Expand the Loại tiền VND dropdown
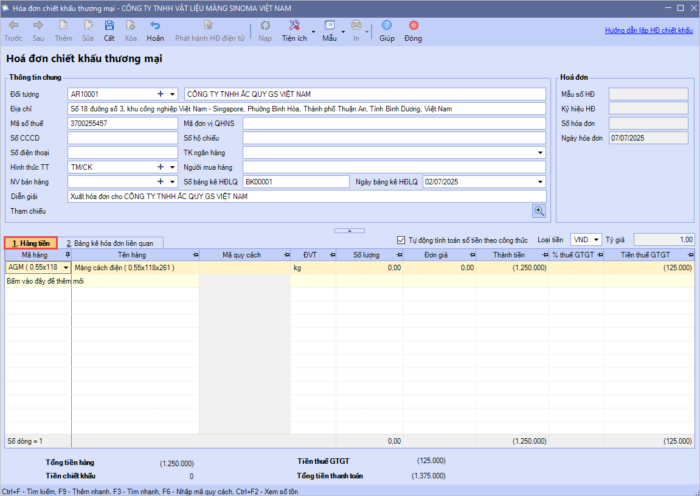700x496 pixels. tap(596, 240)
